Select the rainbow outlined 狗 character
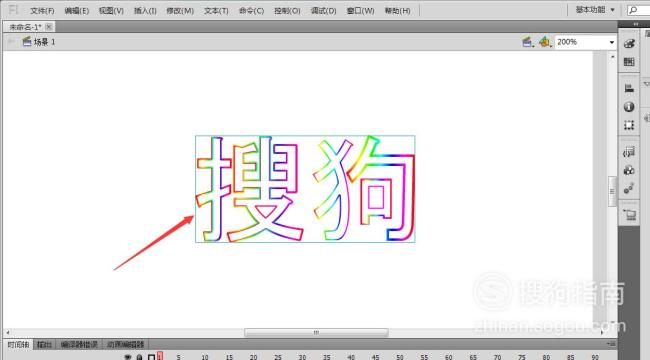 click(x=364, y=188)
